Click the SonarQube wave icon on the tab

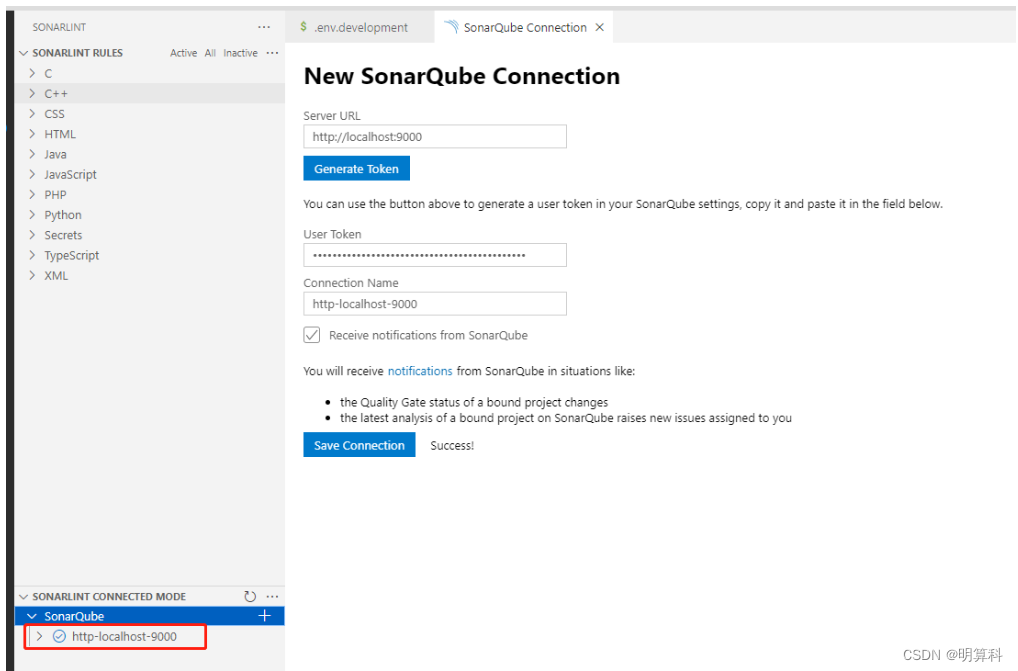pyautogui.click(x=451, y=27)
